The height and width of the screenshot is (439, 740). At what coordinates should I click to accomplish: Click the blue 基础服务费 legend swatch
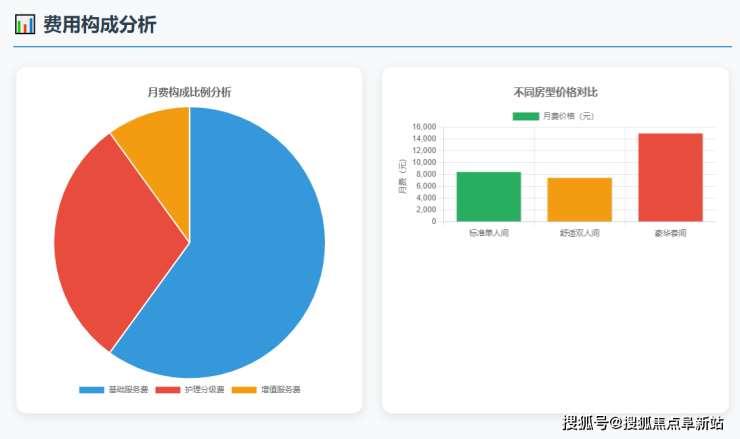91,389
